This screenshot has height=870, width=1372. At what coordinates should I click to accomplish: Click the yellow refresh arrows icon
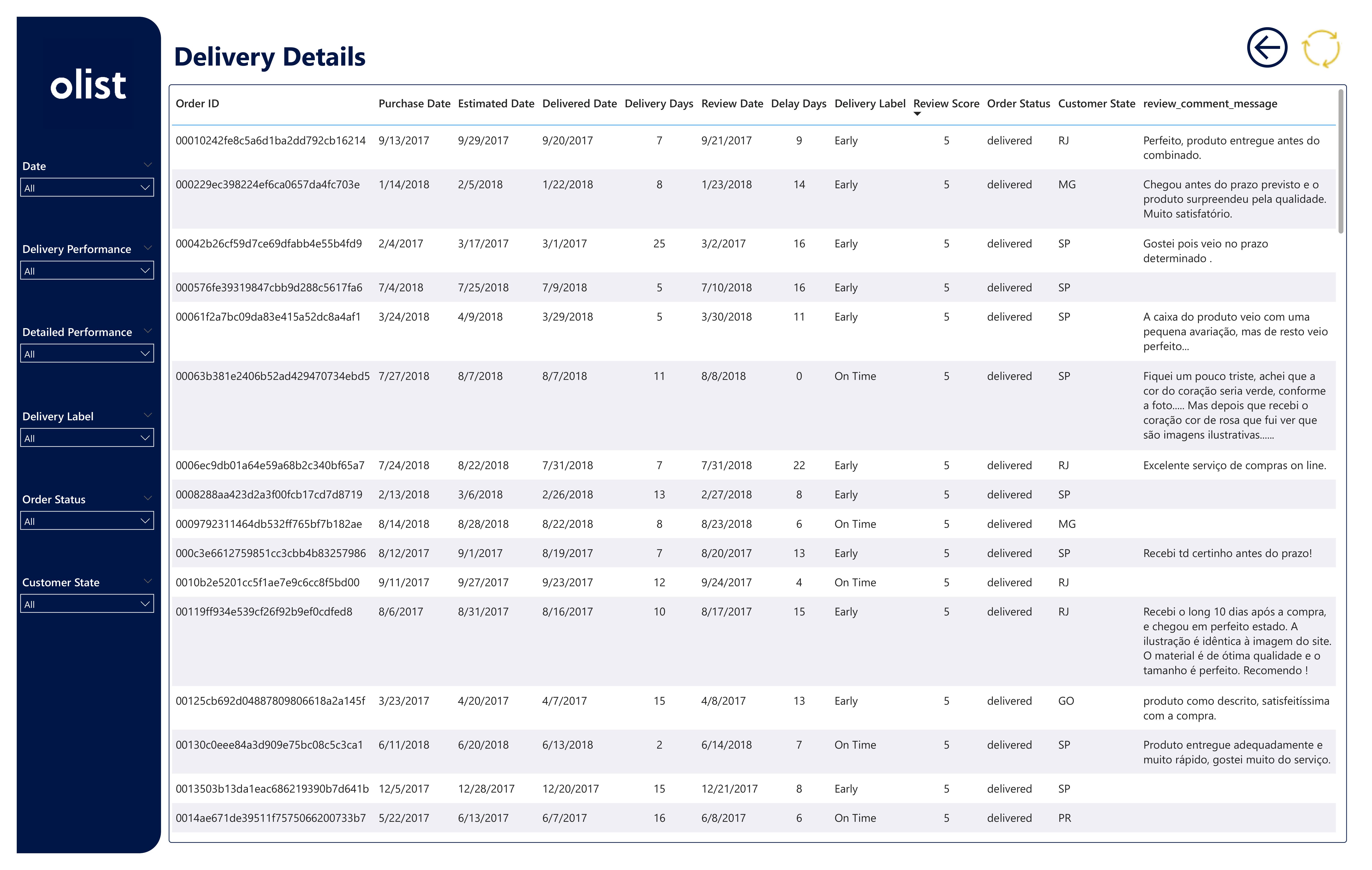coord(1321,49)
